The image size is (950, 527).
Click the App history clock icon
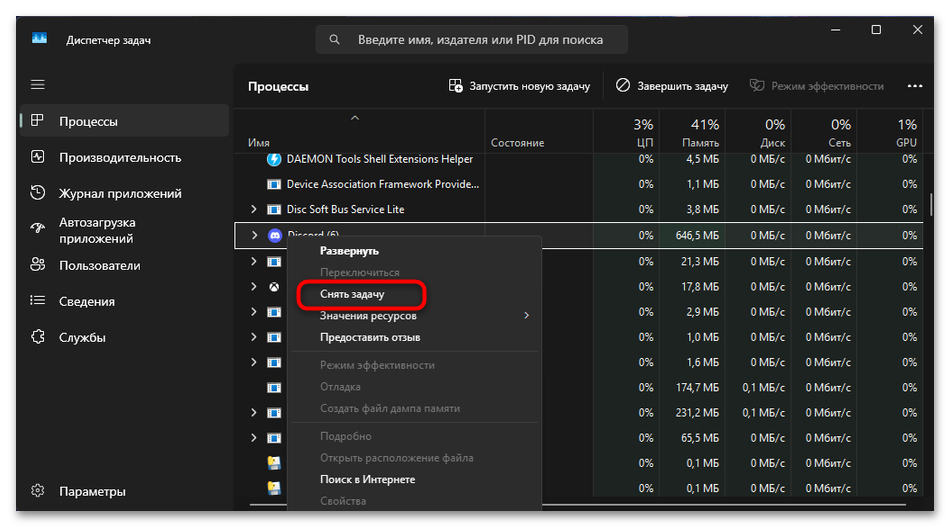38,193
